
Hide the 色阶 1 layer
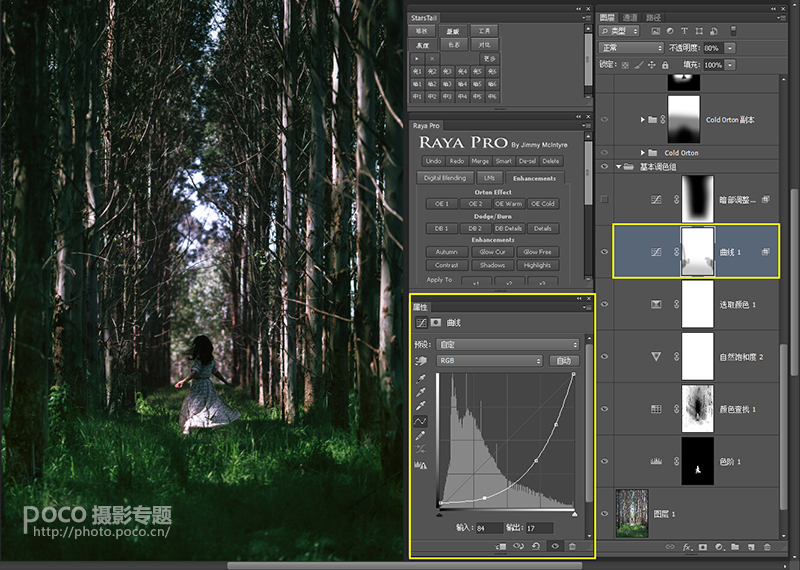pyautogui.click(x=605, y=461)
